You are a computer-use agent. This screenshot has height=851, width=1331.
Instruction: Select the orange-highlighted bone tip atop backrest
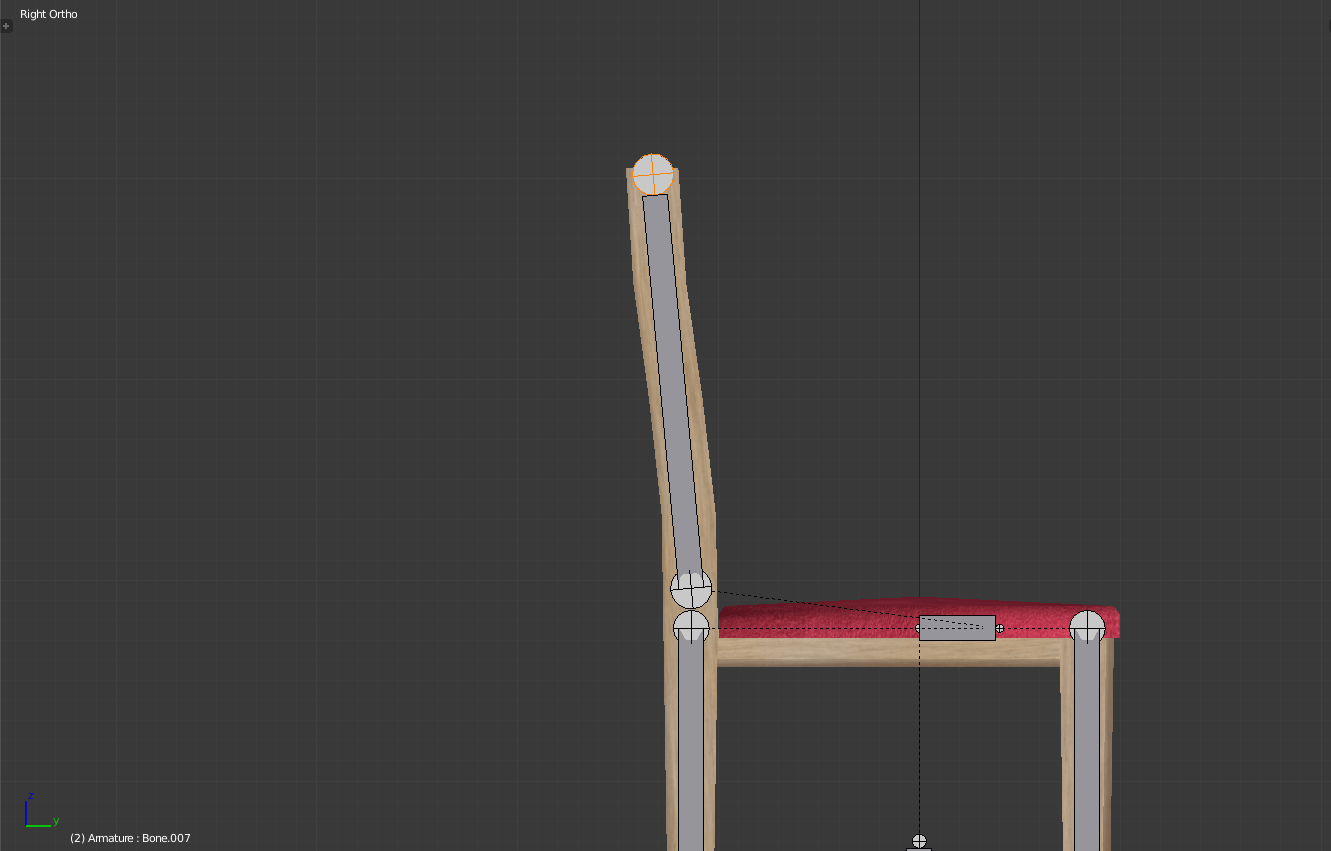654,174
